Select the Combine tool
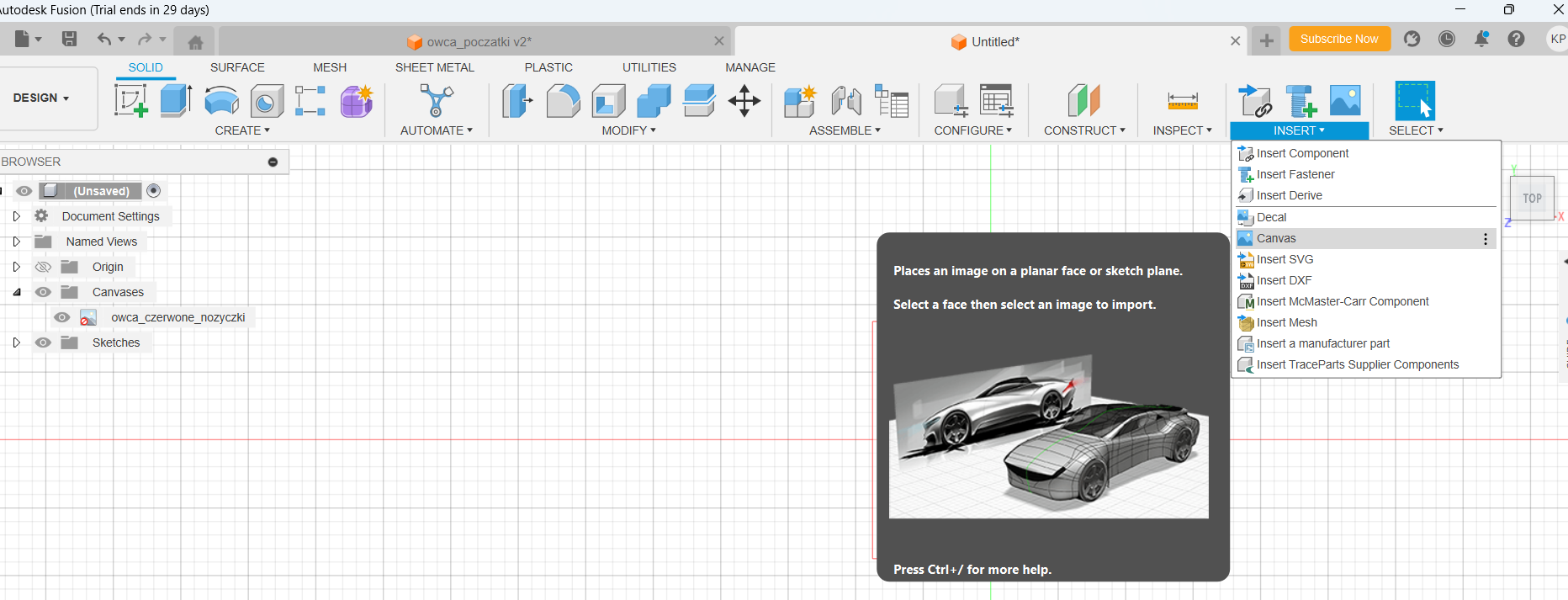The image size is (1568, 600). [x=654, y=101]
